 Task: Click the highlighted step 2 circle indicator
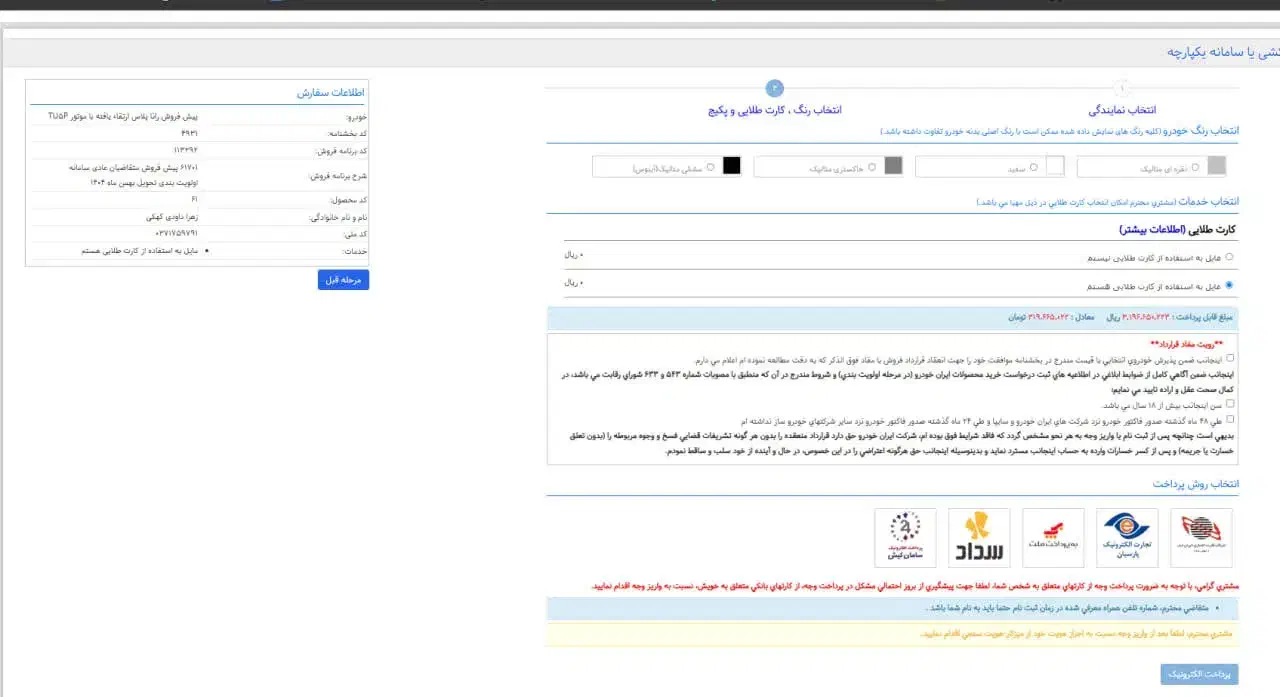[x=775, y=89]
